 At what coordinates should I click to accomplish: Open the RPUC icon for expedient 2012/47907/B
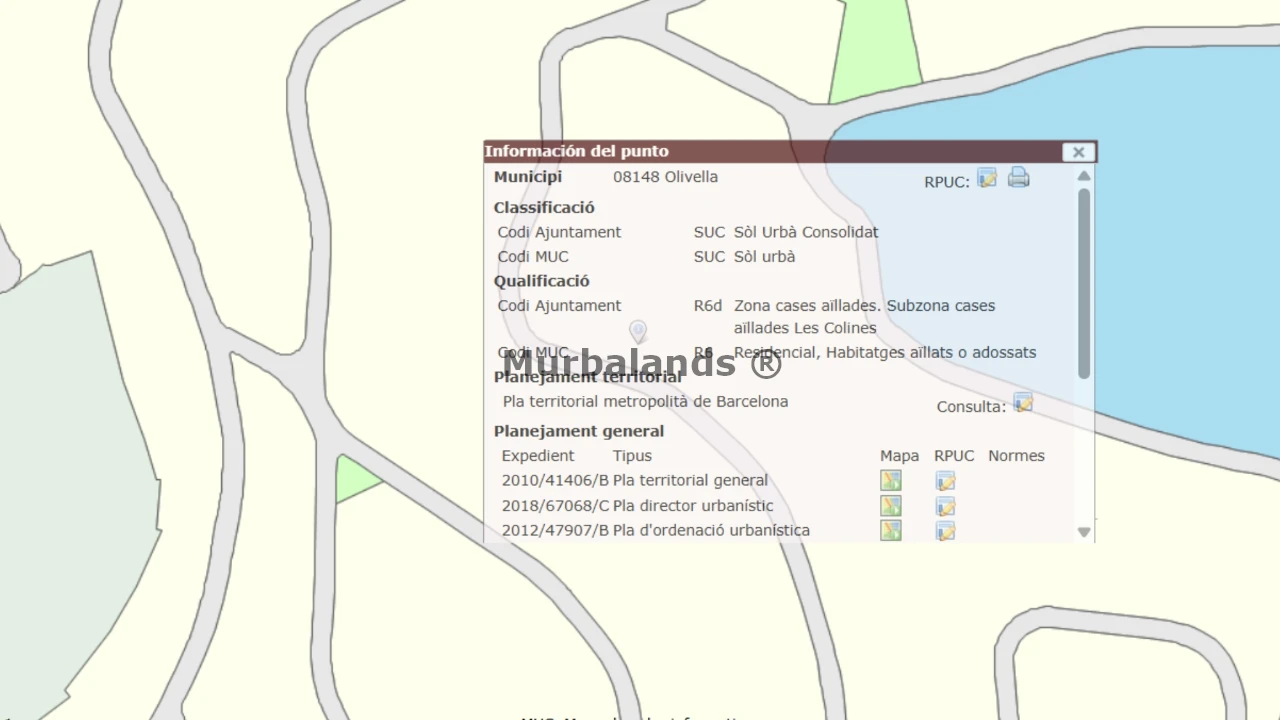pyautogui.click(x=946, y=530)
